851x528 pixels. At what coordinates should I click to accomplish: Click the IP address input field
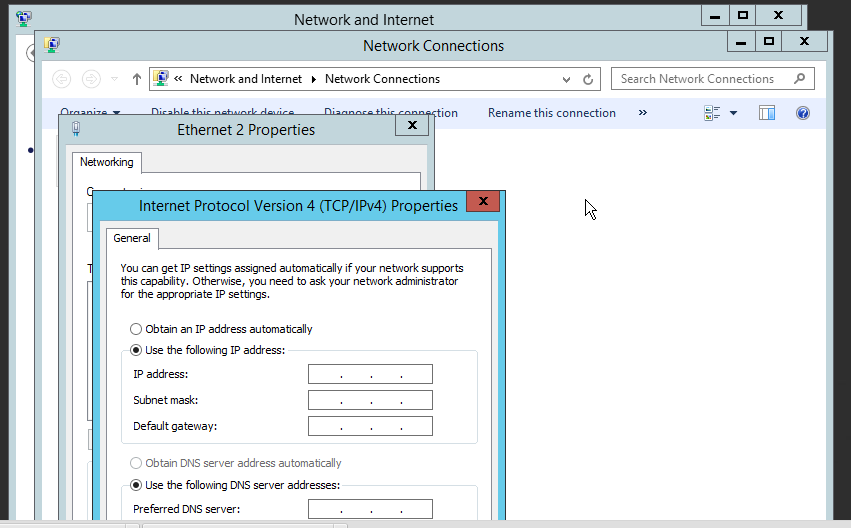click(370, 374)
